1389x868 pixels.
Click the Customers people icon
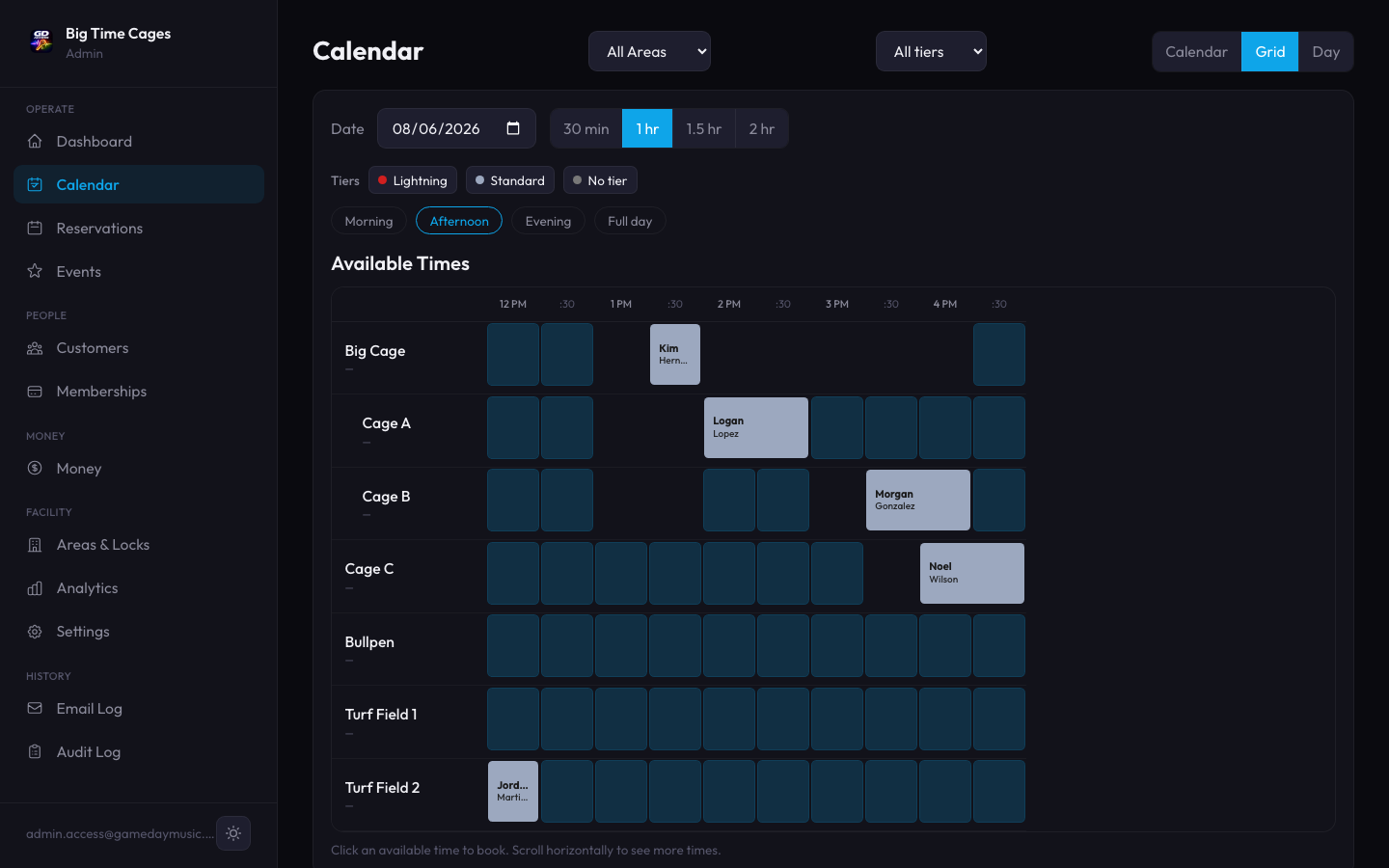pos(35,348)
